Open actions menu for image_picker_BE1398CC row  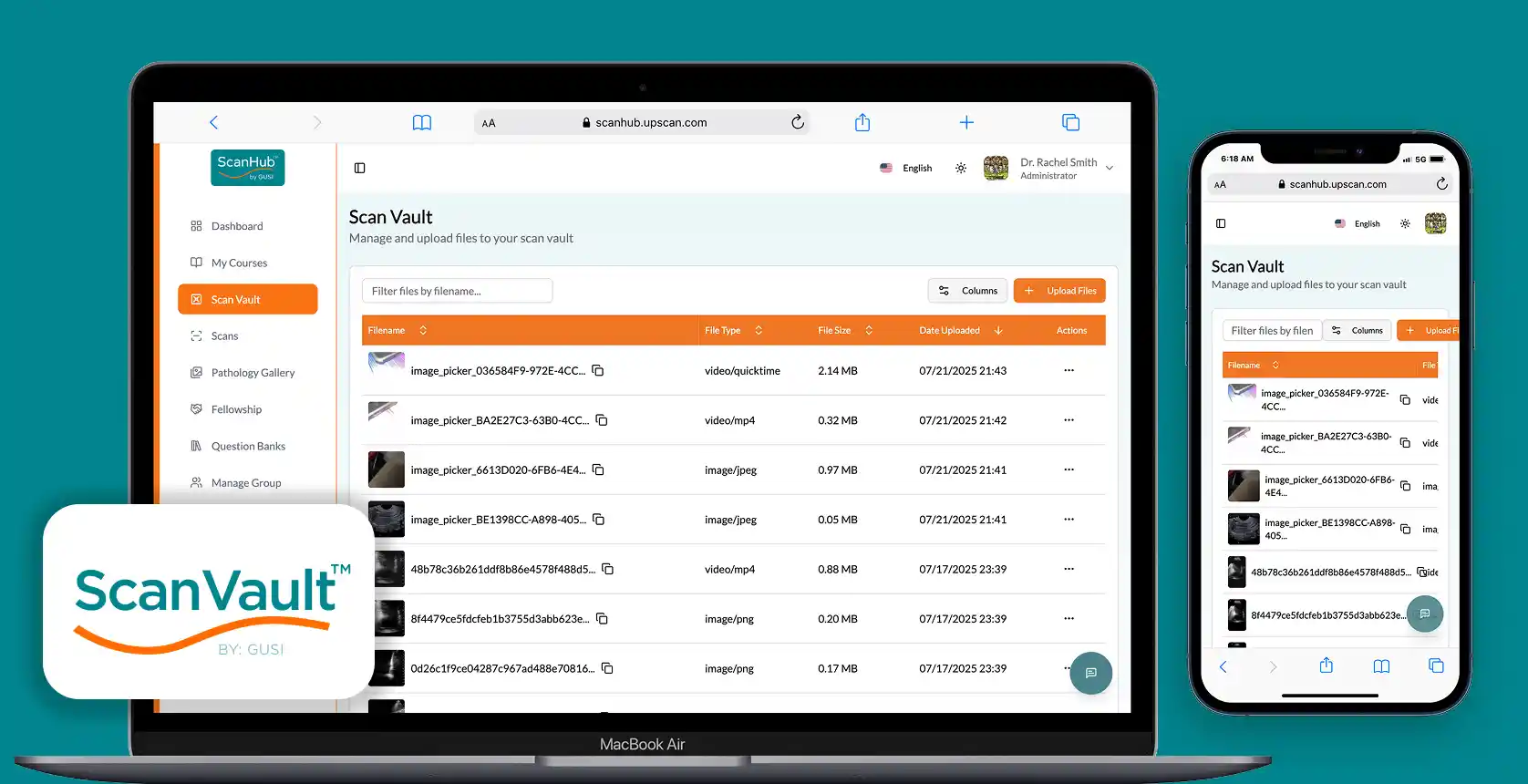(1069, 520)
